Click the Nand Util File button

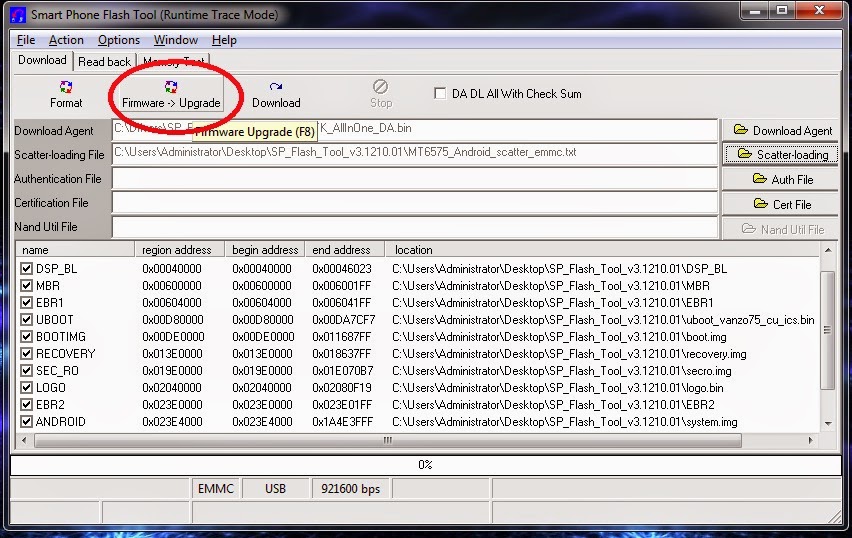[780, 229]
